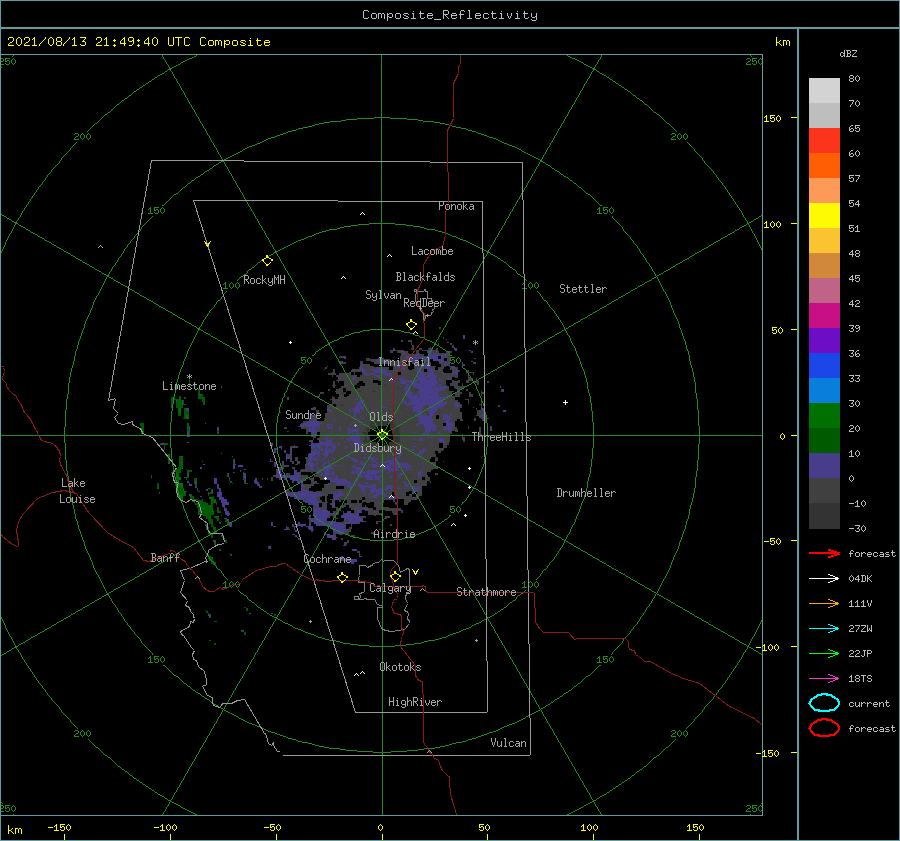Click the Sylvan label on map
This screenshot has width=900, height=841.
tap(383, 295)
